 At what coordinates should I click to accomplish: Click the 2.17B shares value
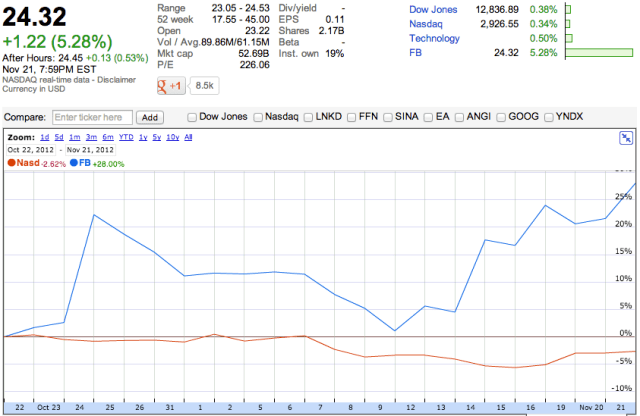click(x=331, y=31)
